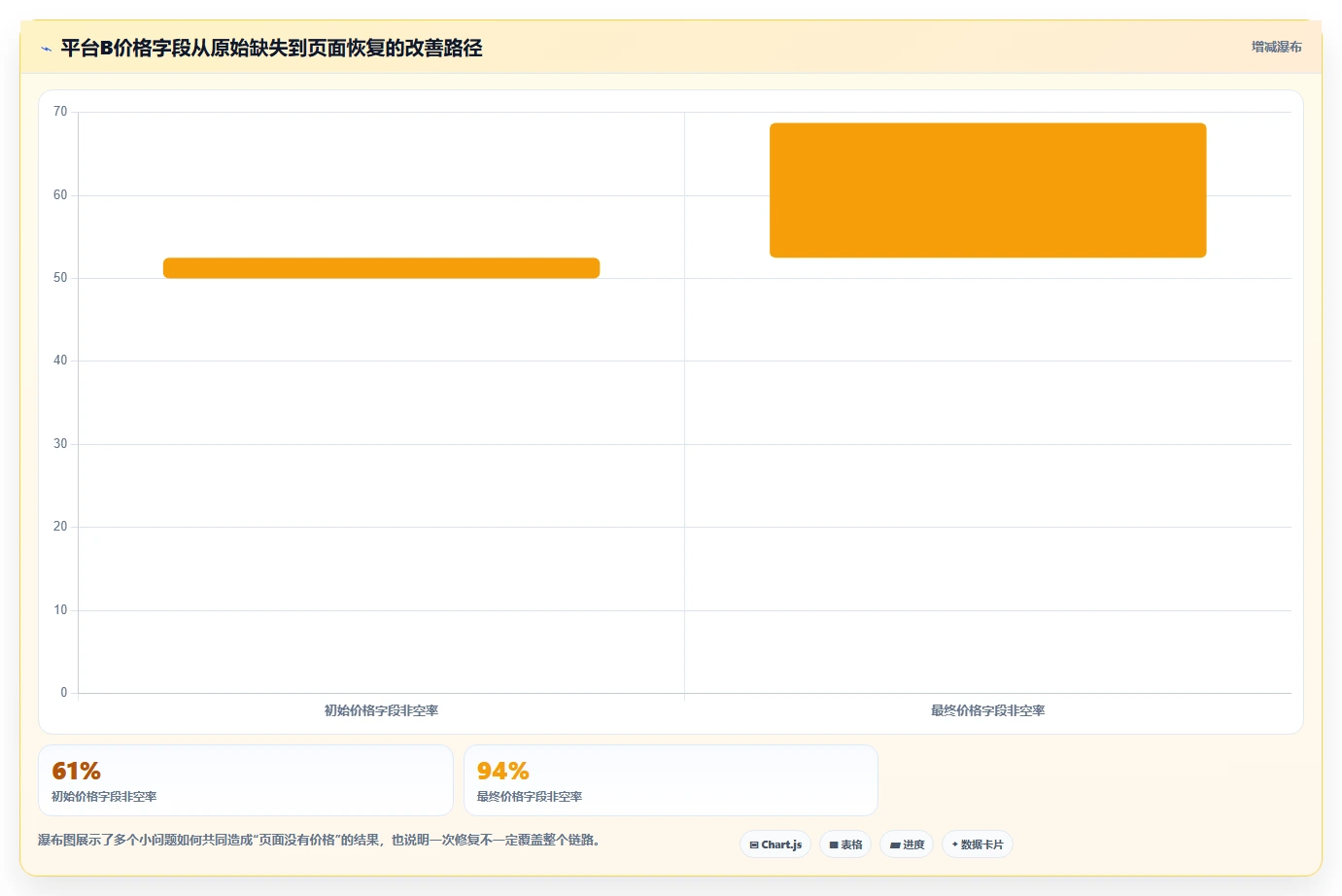This screenshot has height=896, width=1342.
Task: Click the 进度 tag
Action: 907,844
